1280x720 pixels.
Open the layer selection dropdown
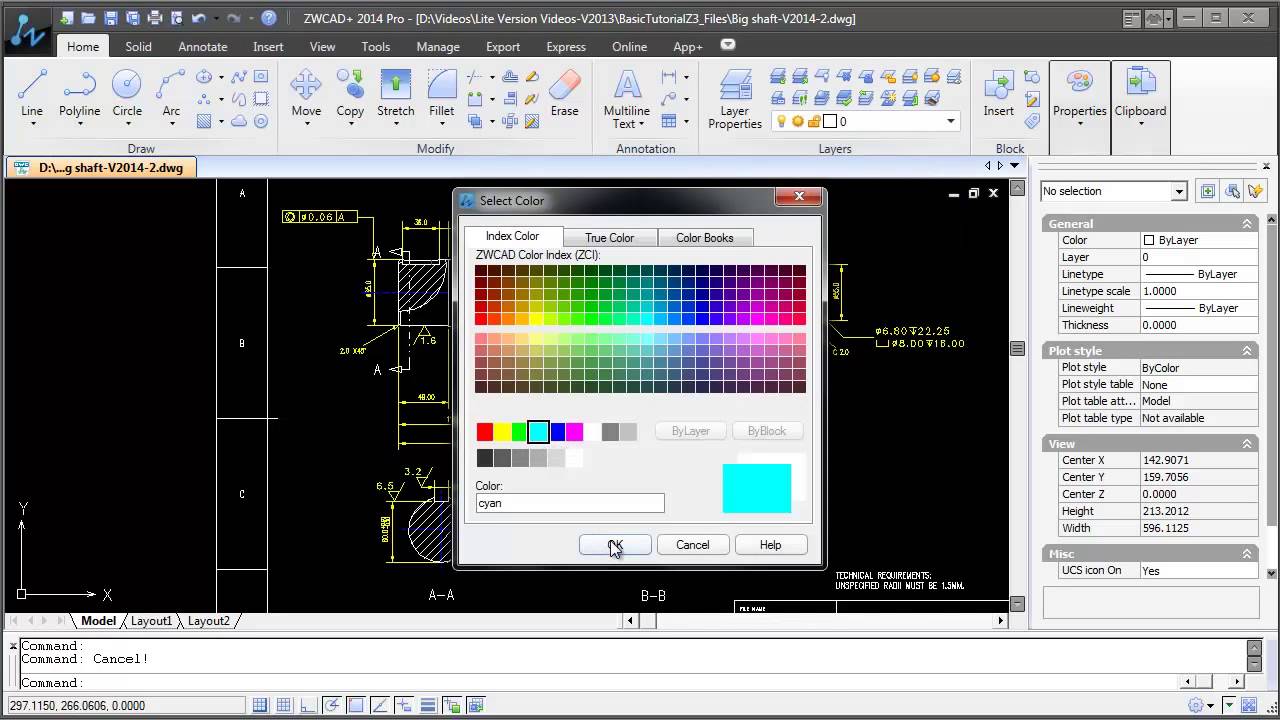(951, 121)
